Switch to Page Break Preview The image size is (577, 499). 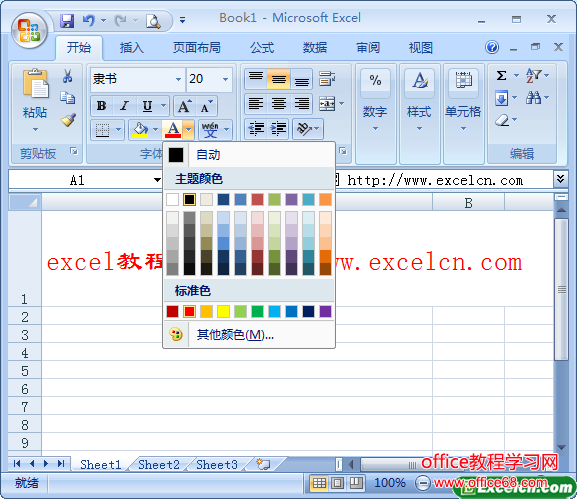356,483
